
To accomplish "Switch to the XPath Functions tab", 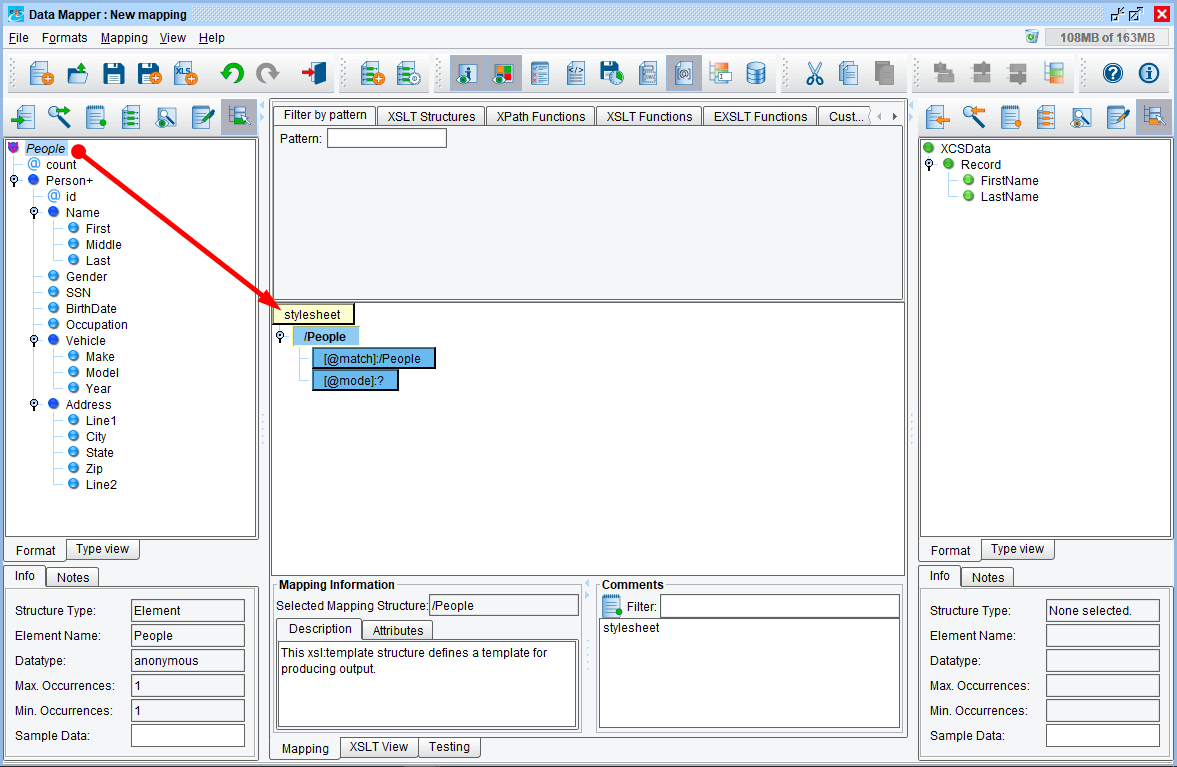I will (540, 116).
